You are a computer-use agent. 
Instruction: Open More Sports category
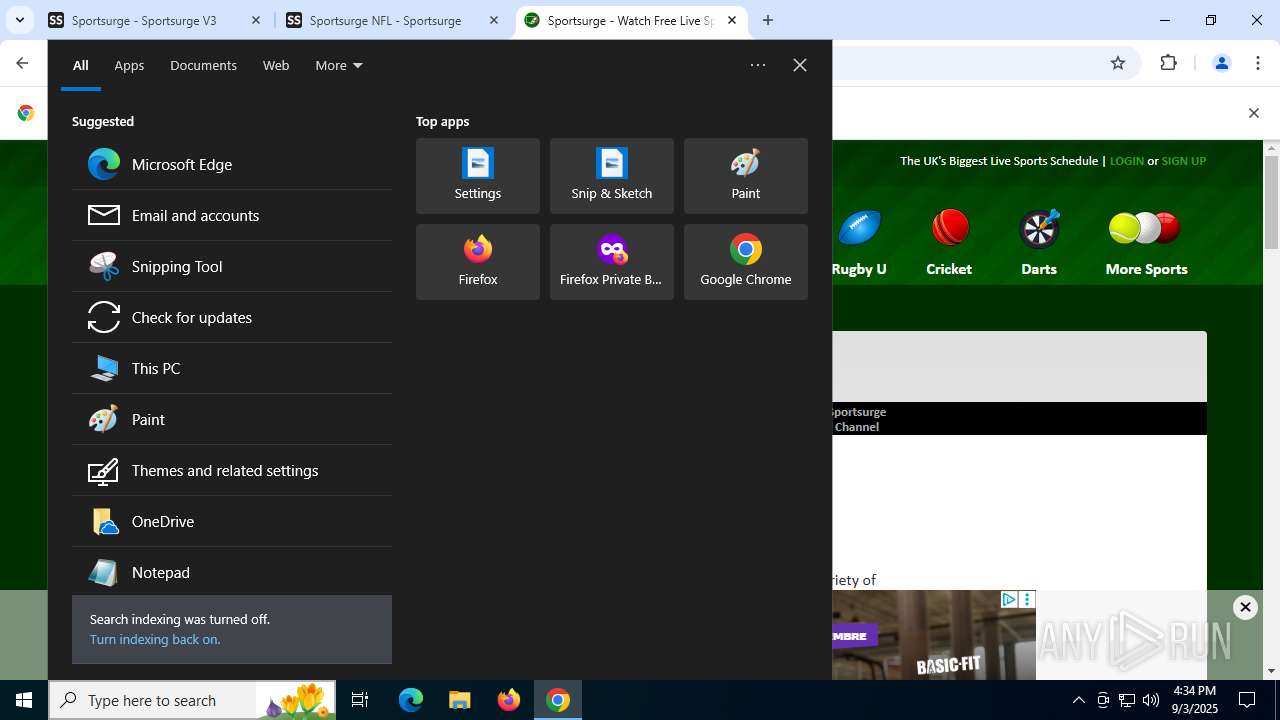click(x=1146, y=243)
